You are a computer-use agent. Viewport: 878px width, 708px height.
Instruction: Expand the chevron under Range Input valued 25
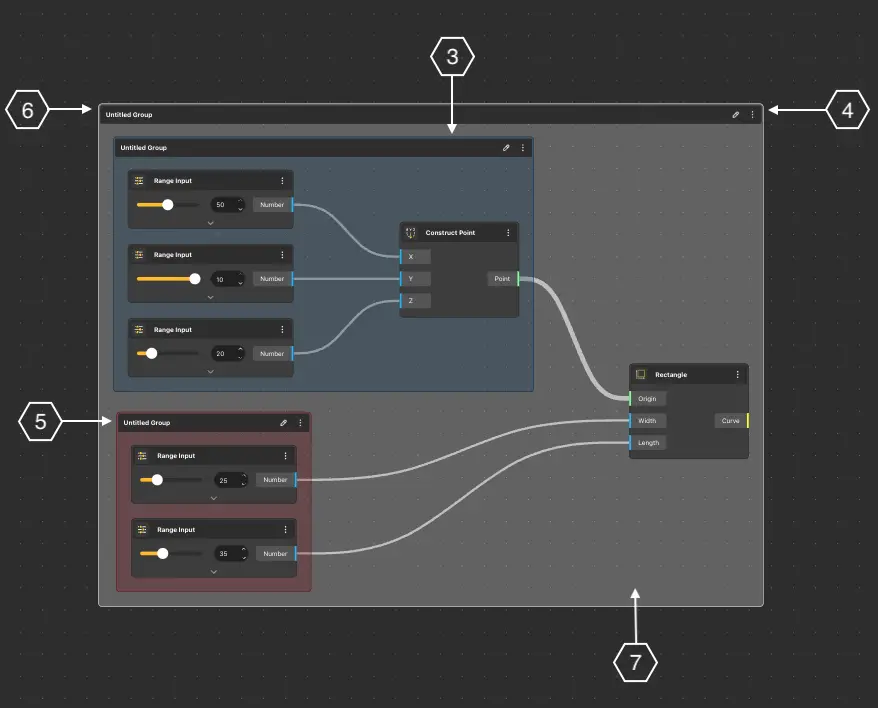pyautogui.click(x=214, y=497)
